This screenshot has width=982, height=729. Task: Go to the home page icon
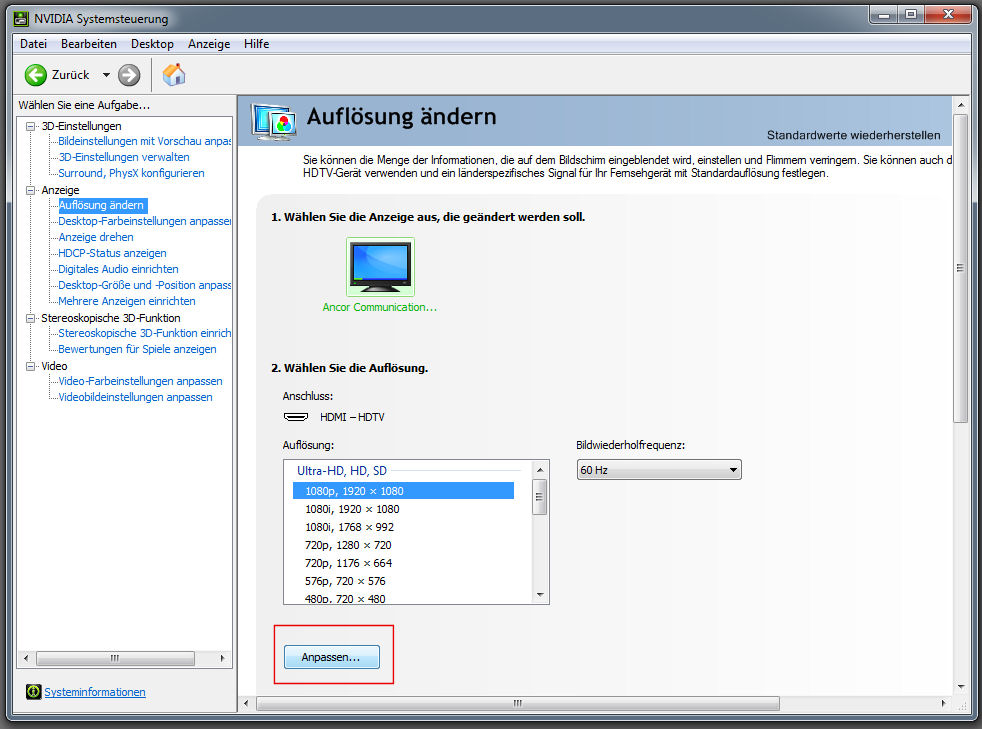pos(174,75)
